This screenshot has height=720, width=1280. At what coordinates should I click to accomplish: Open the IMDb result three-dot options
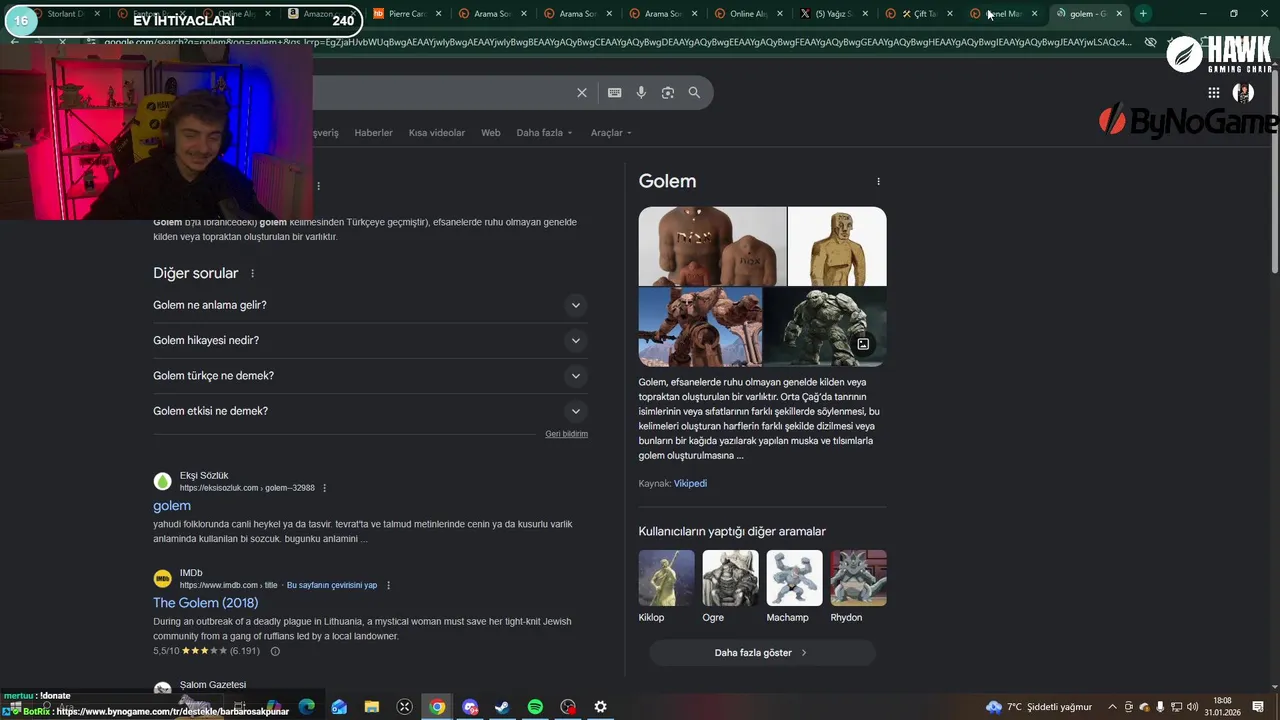coord(388,585)
